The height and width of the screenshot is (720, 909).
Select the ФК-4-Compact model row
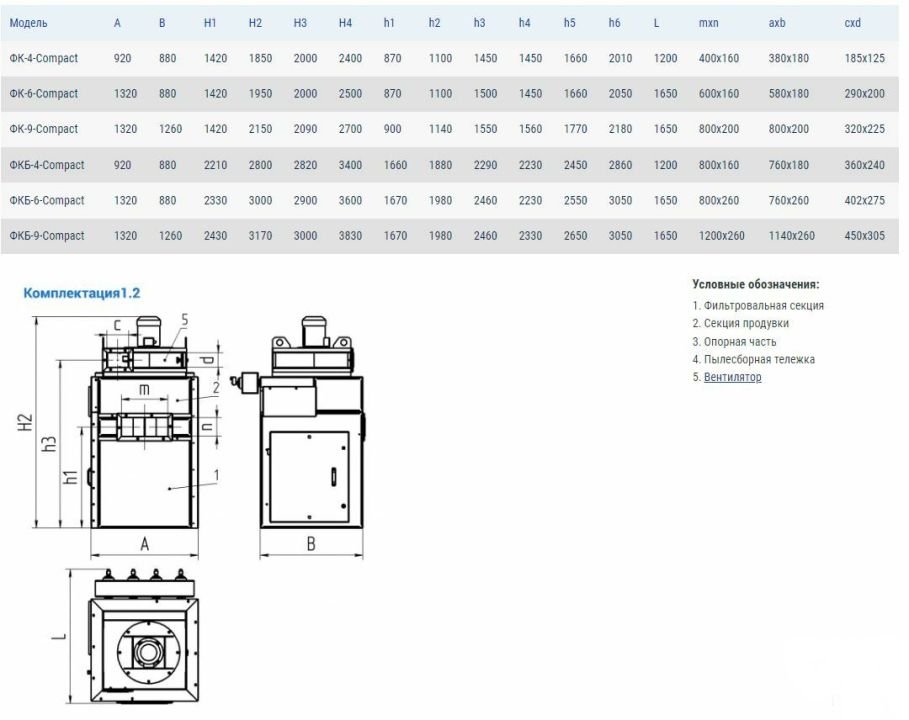coord(449,58)
